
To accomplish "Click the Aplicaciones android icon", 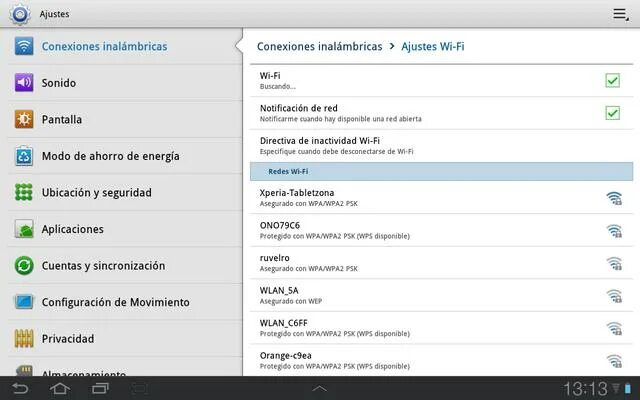I will [24, 229].
